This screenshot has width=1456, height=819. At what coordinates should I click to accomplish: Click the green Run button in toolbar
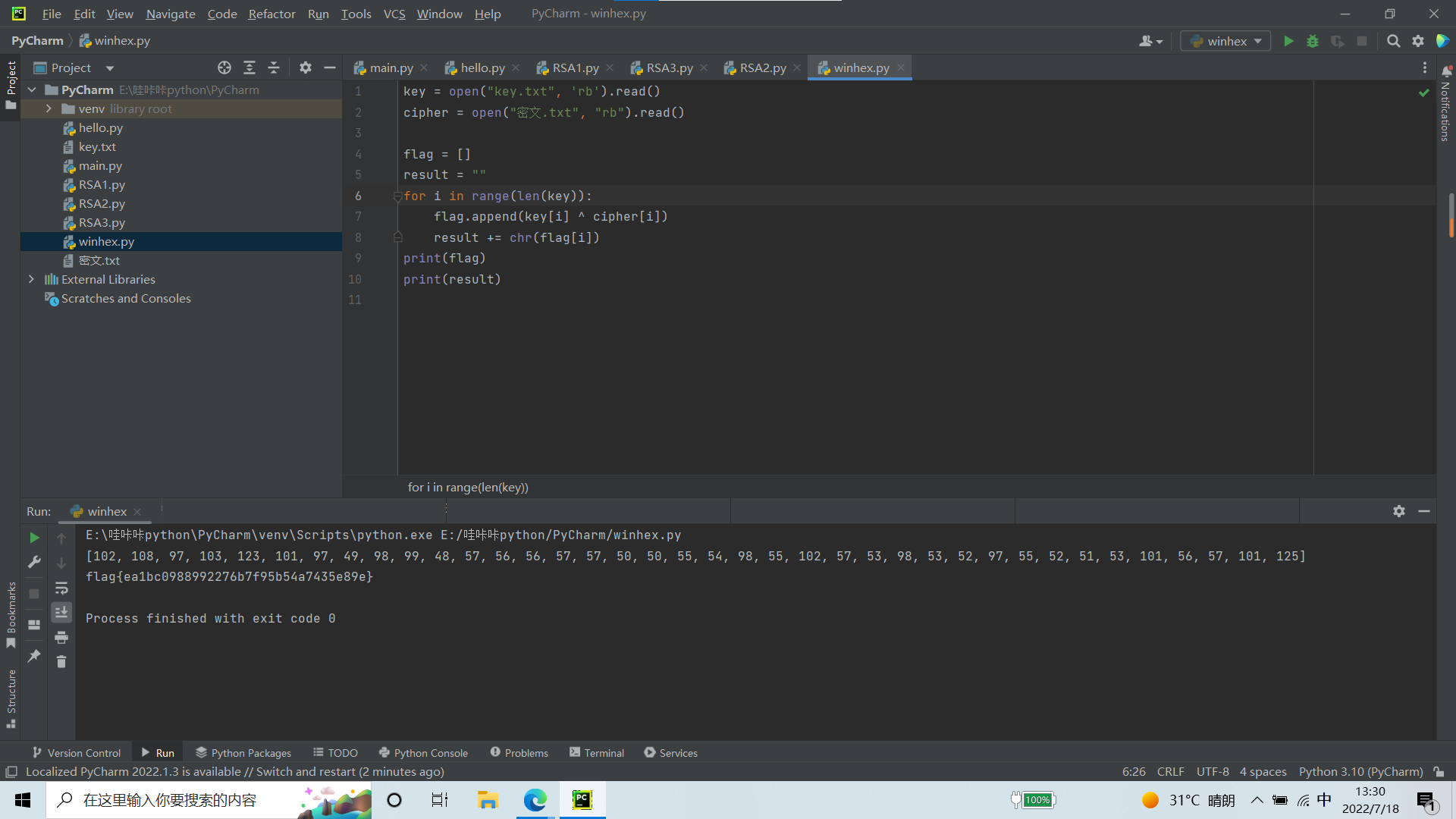pyautogui.click(x=1288, y=41)
